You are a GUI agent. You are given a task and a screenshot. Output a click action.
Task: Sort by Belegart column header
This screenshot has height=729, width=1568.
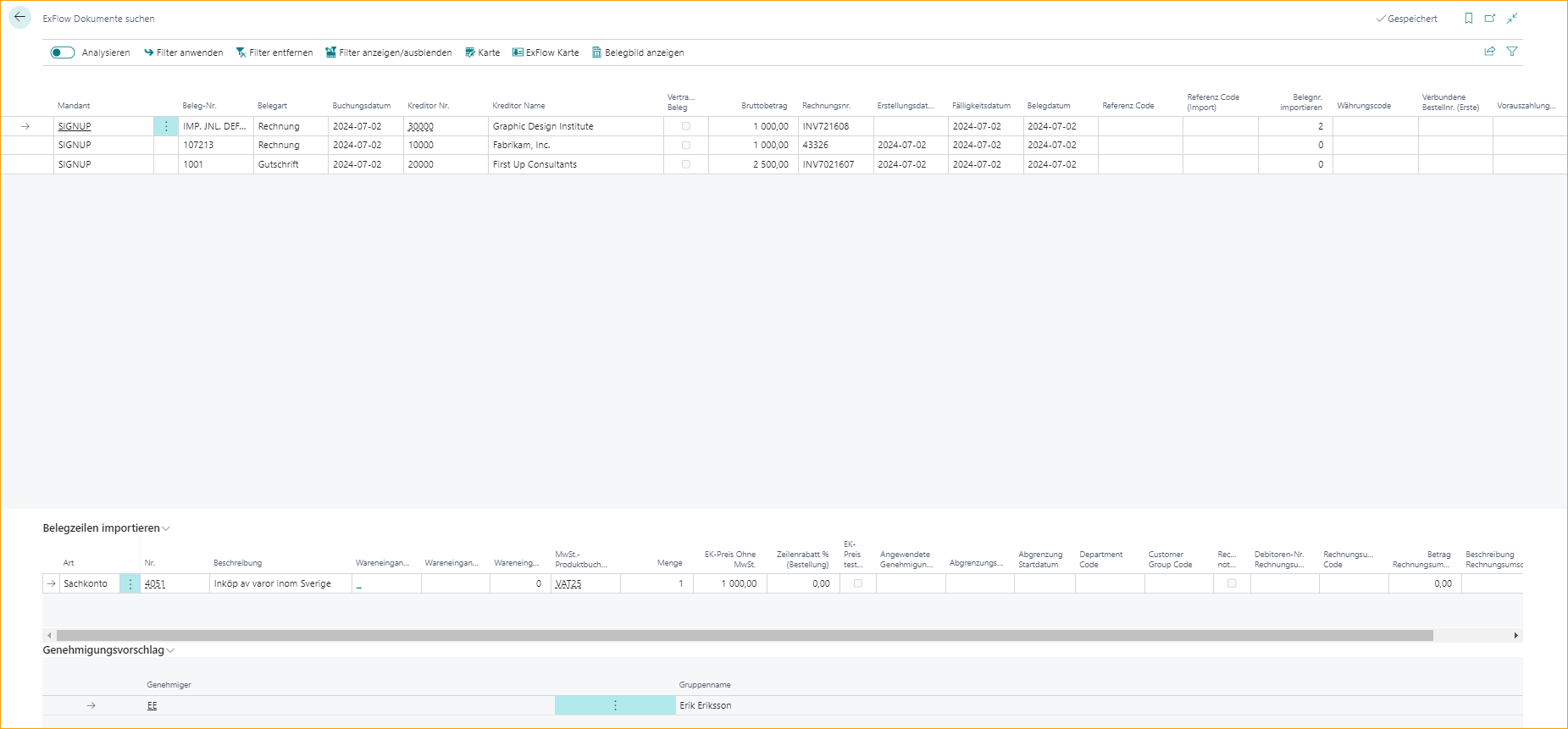click(x=273, y=106)
